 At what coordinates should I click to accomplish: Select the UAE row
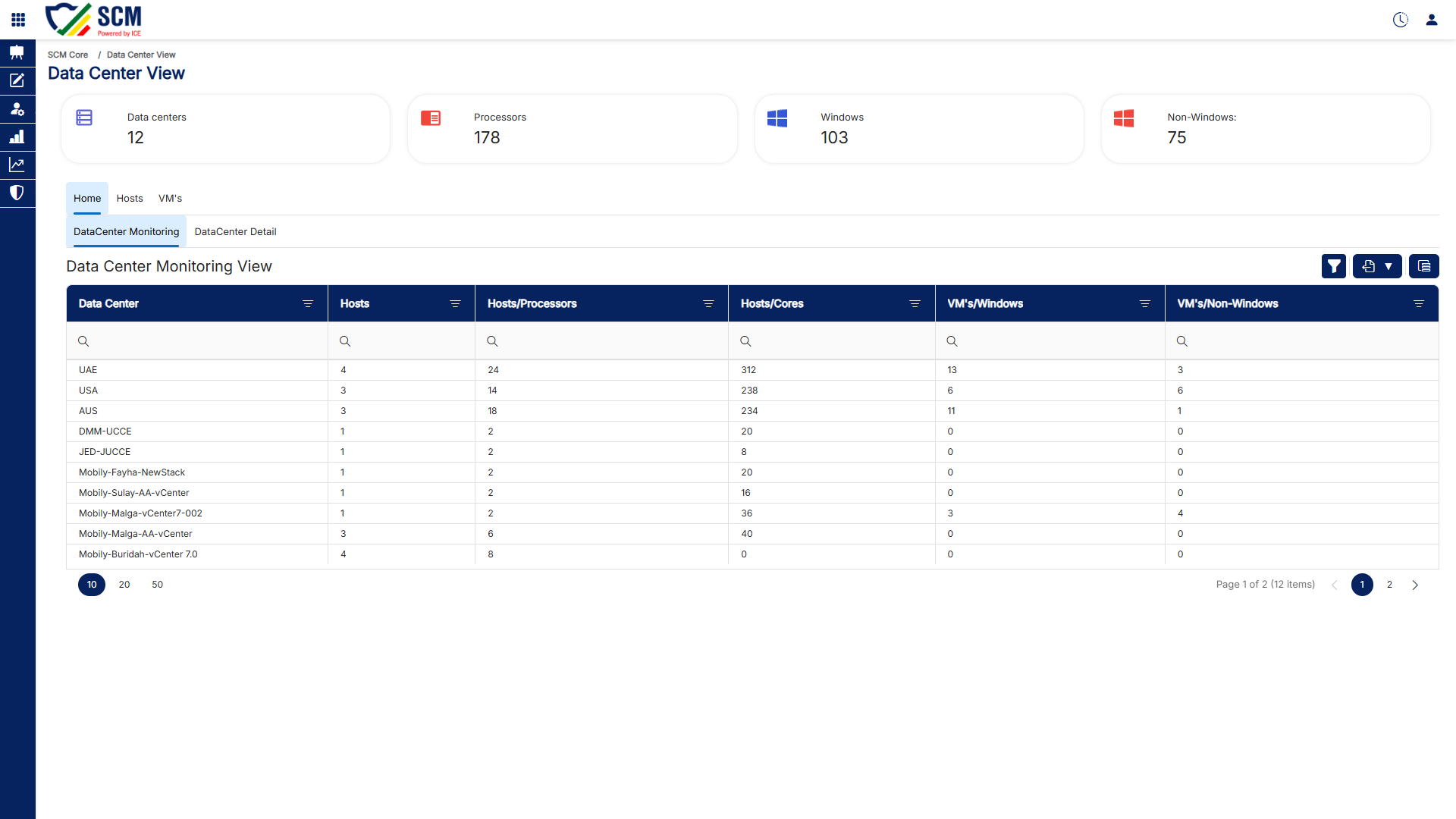click(x=752, y=370)
